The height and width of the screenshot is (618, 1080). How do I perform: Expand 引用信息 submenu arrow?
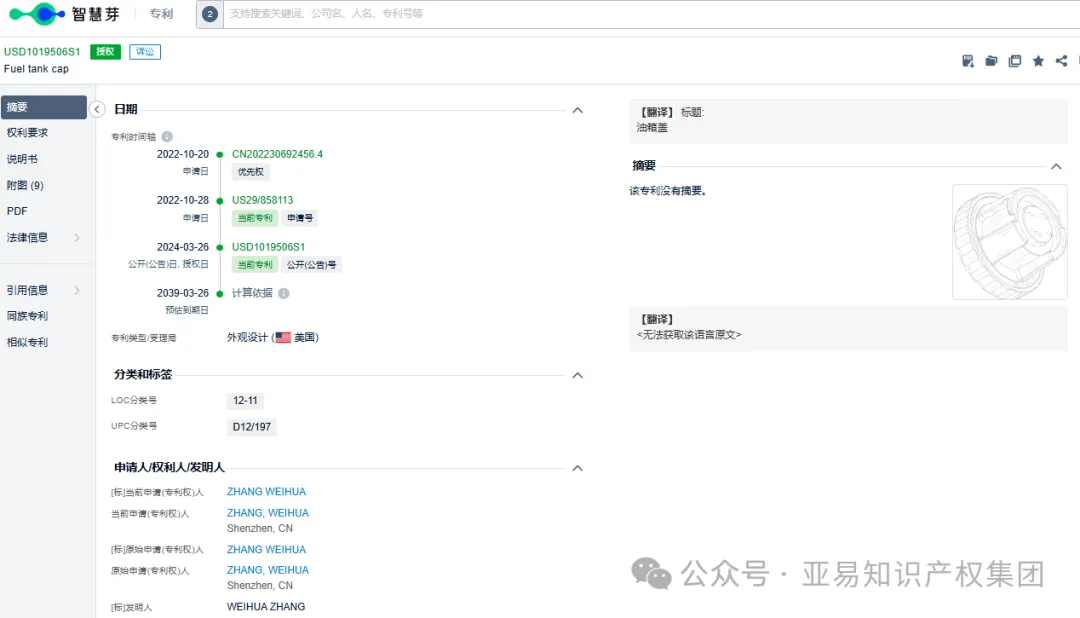[77, 290]
